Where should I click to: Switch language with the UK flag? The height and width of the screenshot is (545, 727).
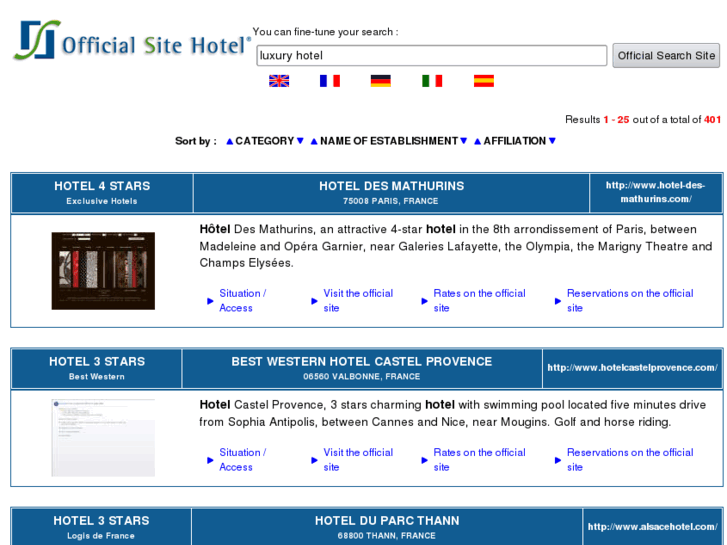pyautogui.click(x=279, y=81)
